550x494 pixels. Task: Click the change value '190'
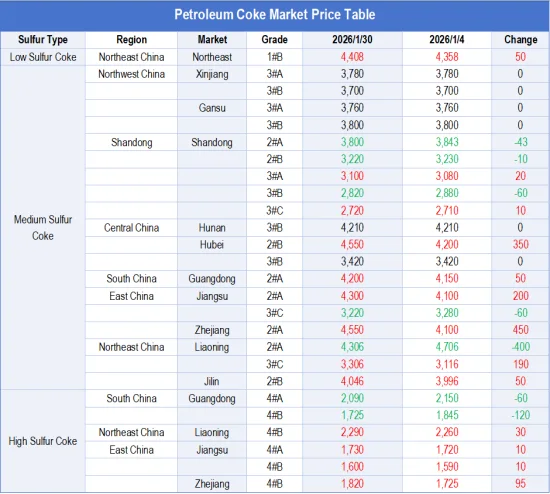(521, 364)
